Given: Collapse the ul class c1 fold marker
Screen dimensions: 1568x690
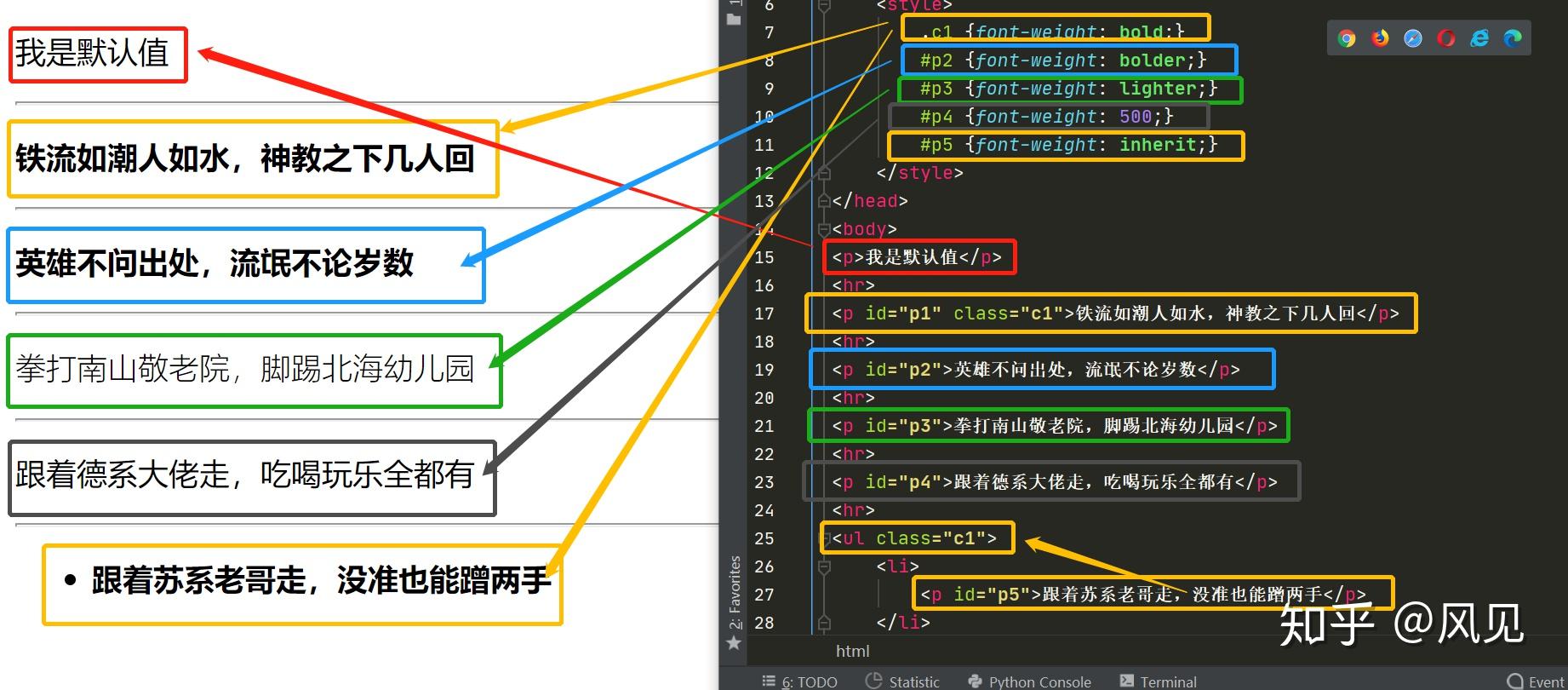Looking at the screenshot, I should click(825, 538).
